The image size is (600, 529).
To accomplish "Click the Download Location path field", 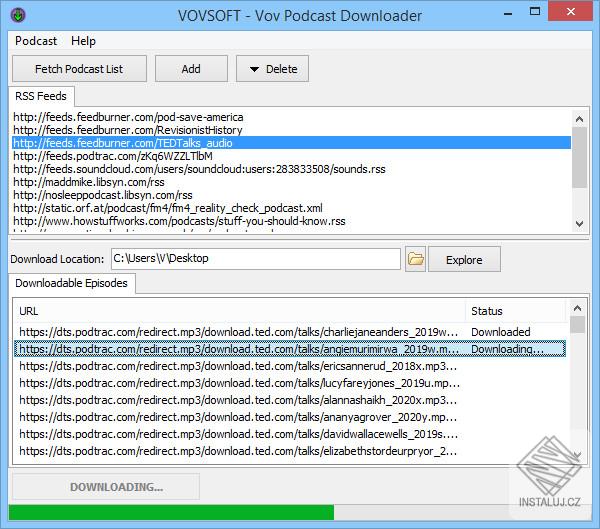I will 256,259.
